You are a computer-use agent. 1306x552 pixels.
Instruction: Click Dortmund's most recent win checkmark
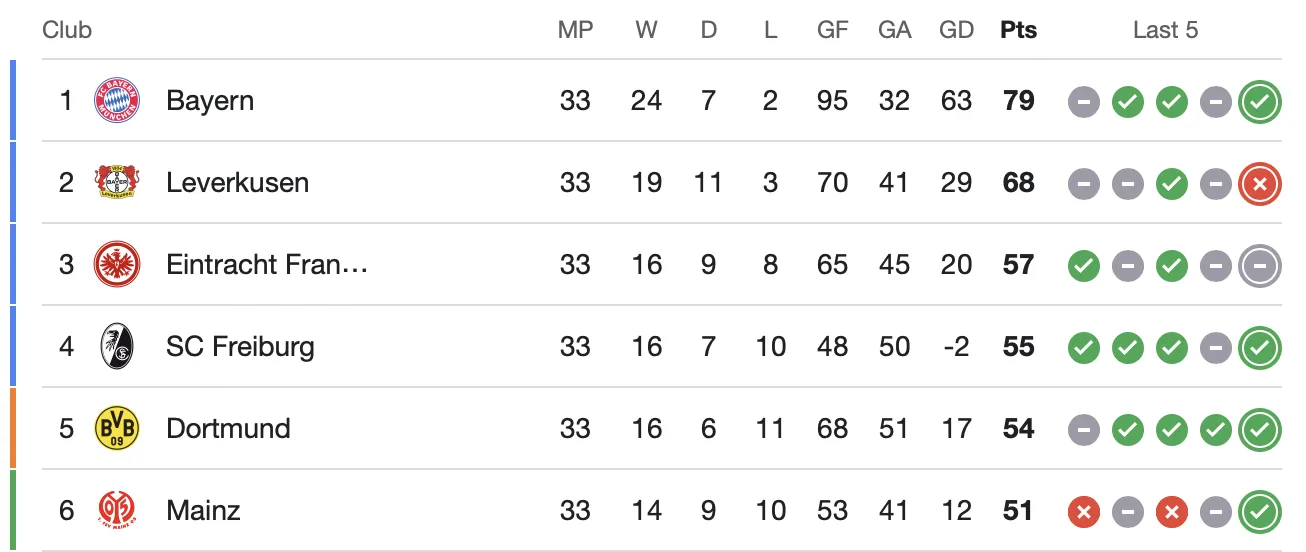[x=1259, y=429]
